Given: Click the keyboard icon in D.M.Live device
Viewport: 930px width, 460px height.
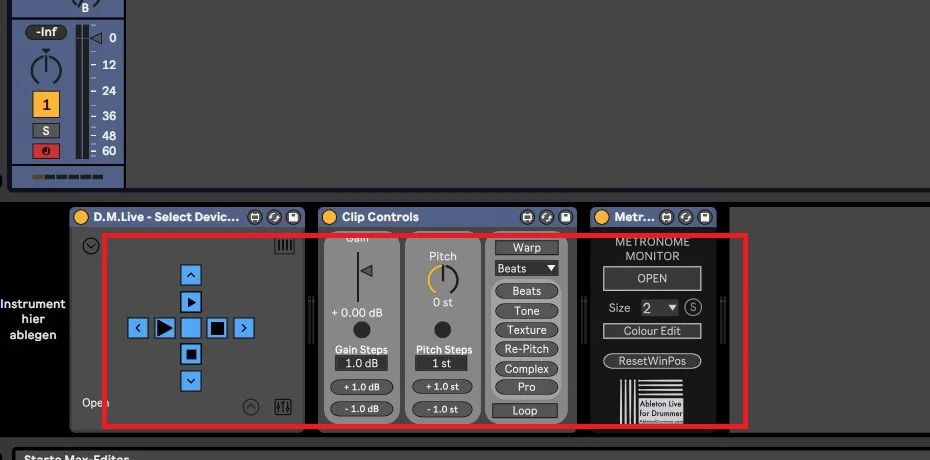Looking at the screenshot, I should pos(284,245).
